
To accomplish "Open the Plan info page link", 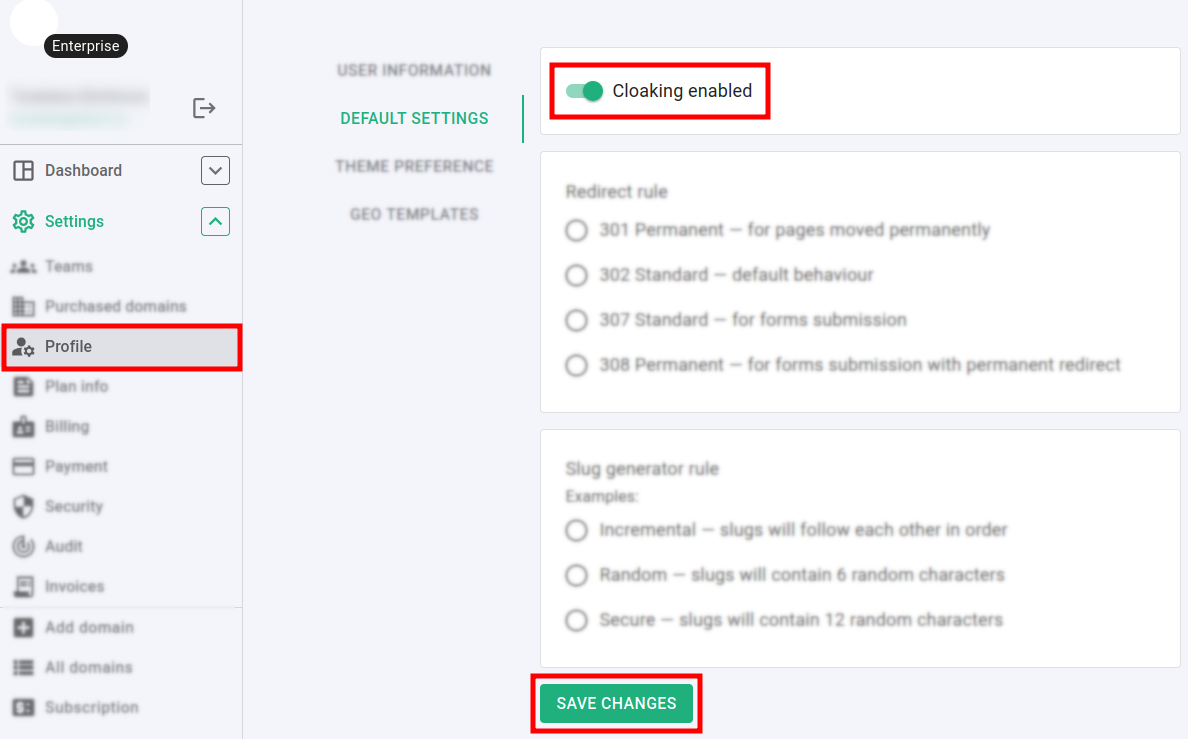I will 76,387.
